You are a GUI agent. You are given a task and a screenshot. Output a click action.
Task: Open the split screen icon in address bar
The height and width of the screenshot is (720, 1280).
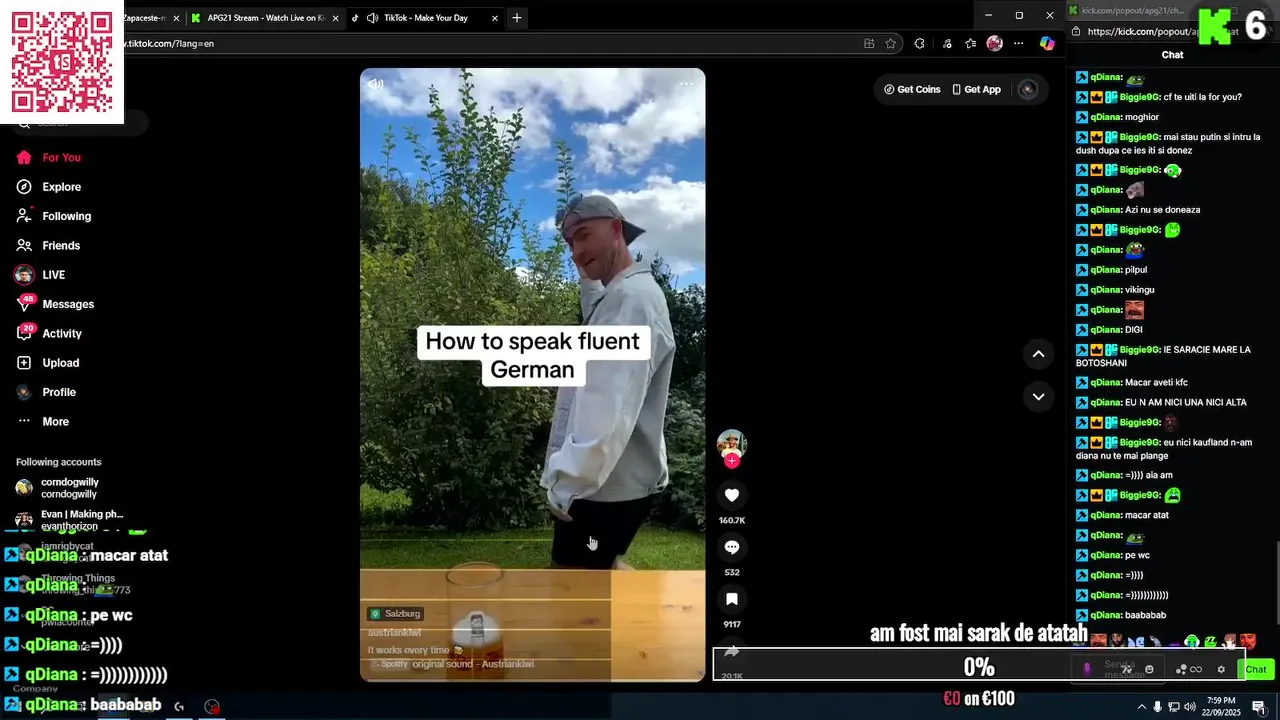click(x=869, y=43)
